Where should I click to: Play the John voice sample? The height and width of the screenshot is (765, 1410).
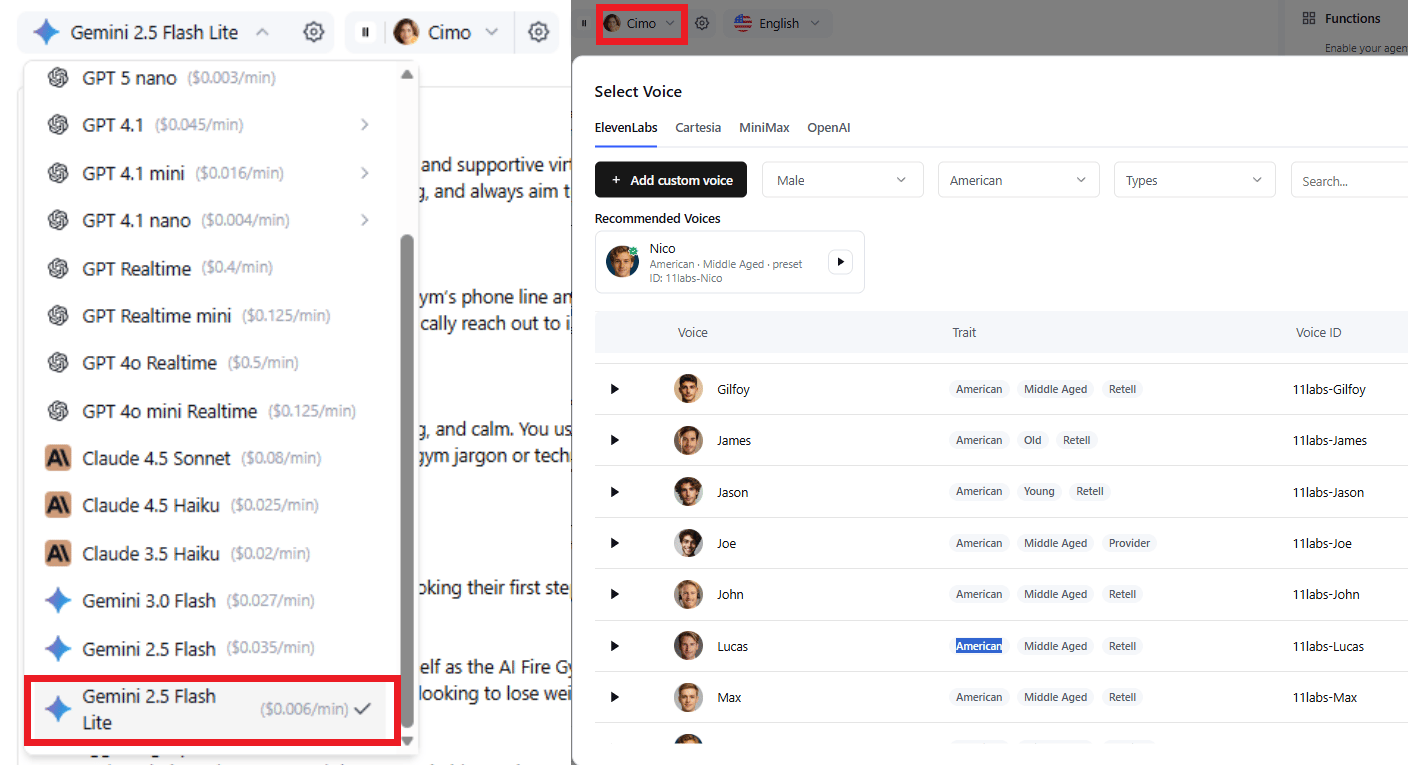615,594
